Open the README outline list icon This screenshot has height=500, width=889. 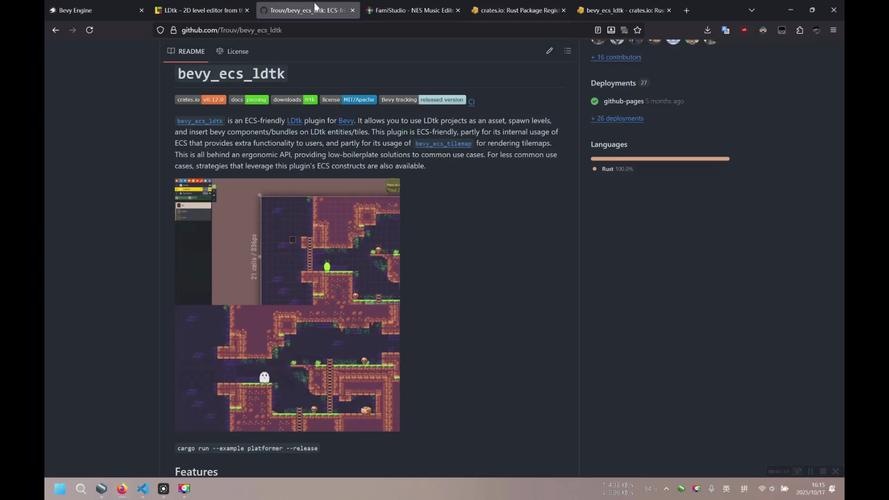coord(567,51)
